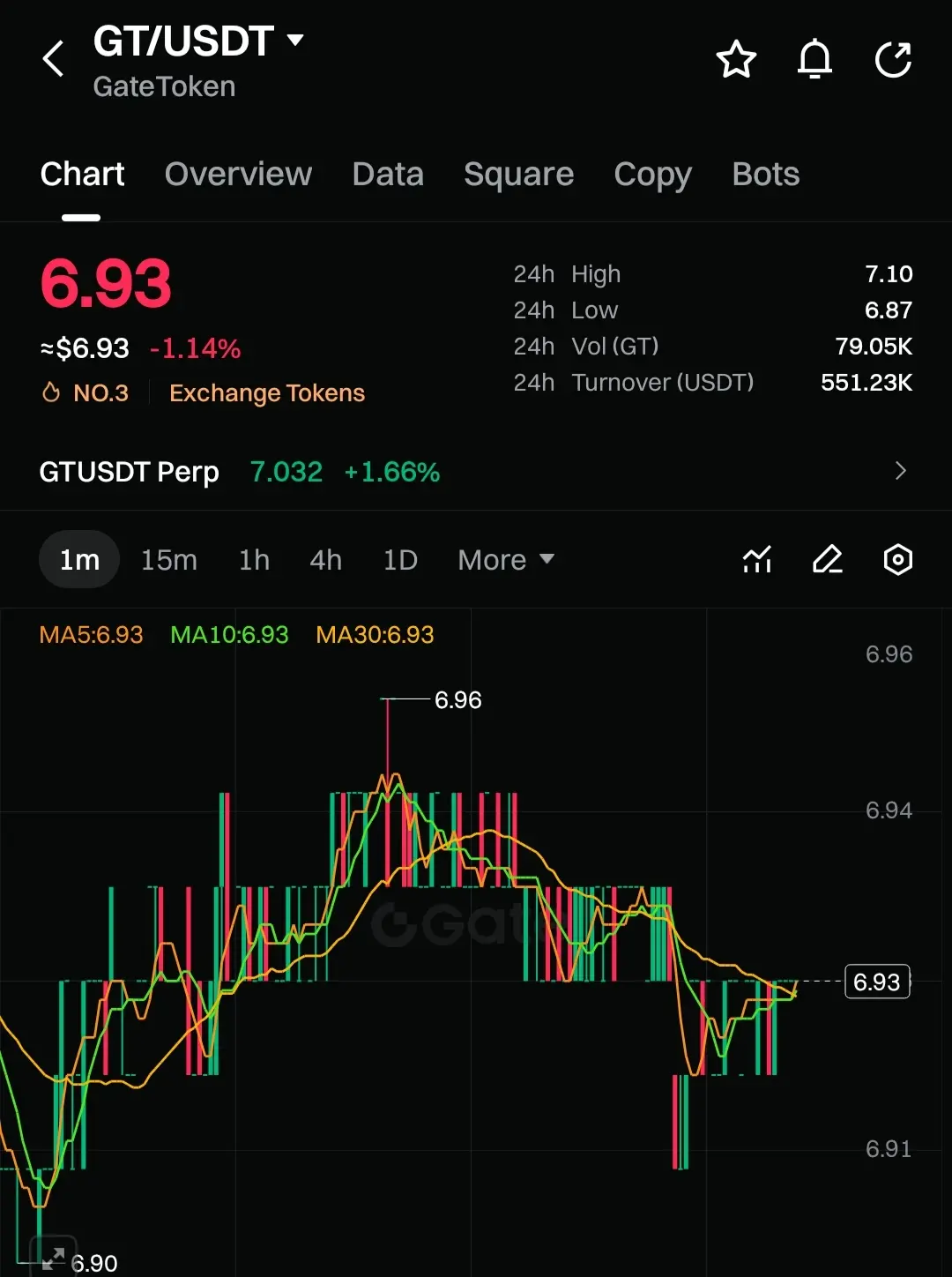Tap the 6.96 high marker on chart
952x1277 pixels.
pyautogui.click(x=457, y=700)
